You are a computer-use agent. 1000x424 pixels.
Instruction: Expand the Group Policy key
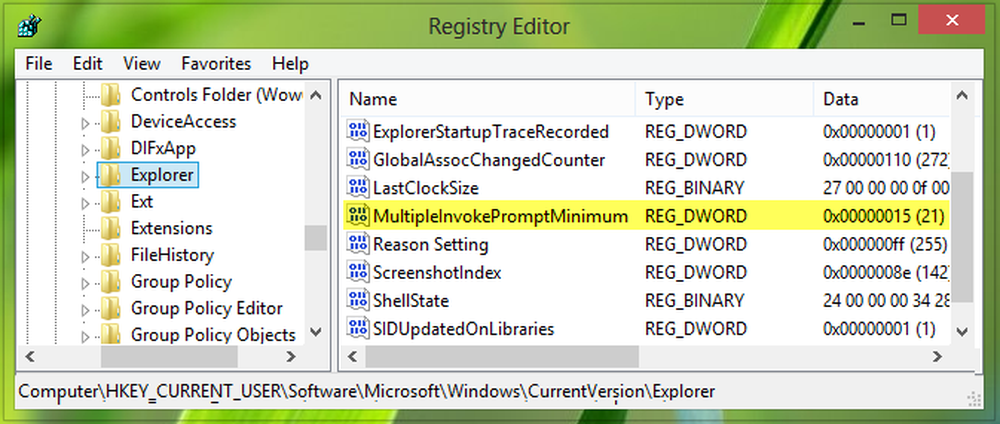(85, 284)
